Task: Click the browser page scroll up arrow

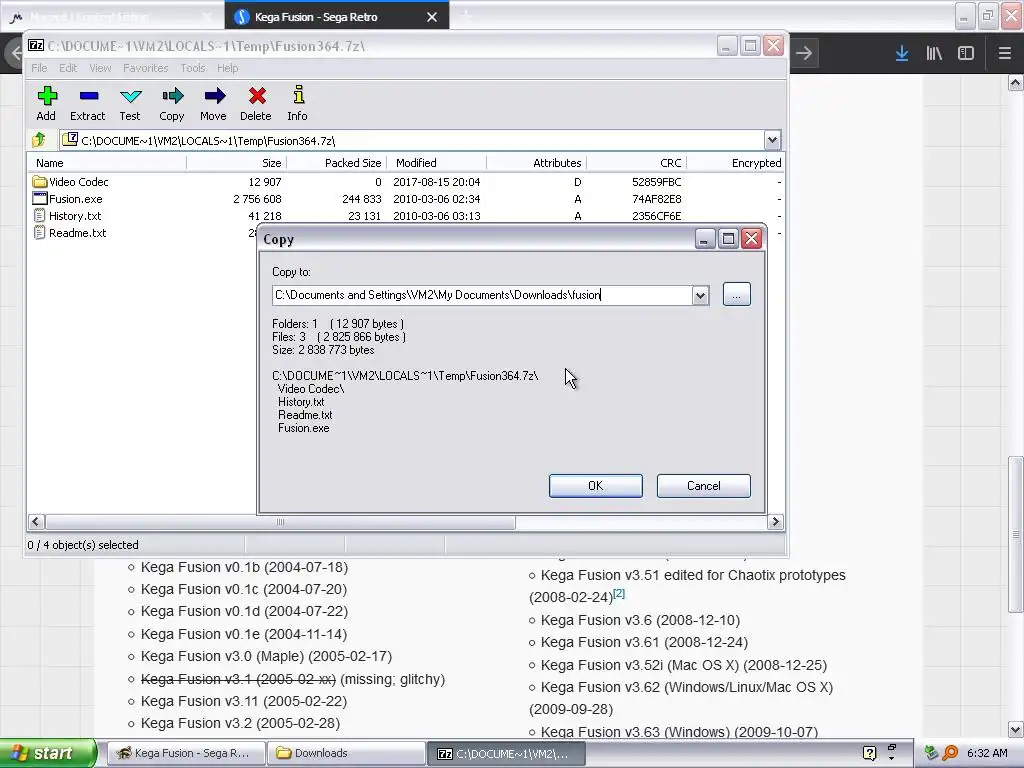Action: pyautogui.click(x=1016, y=82)
